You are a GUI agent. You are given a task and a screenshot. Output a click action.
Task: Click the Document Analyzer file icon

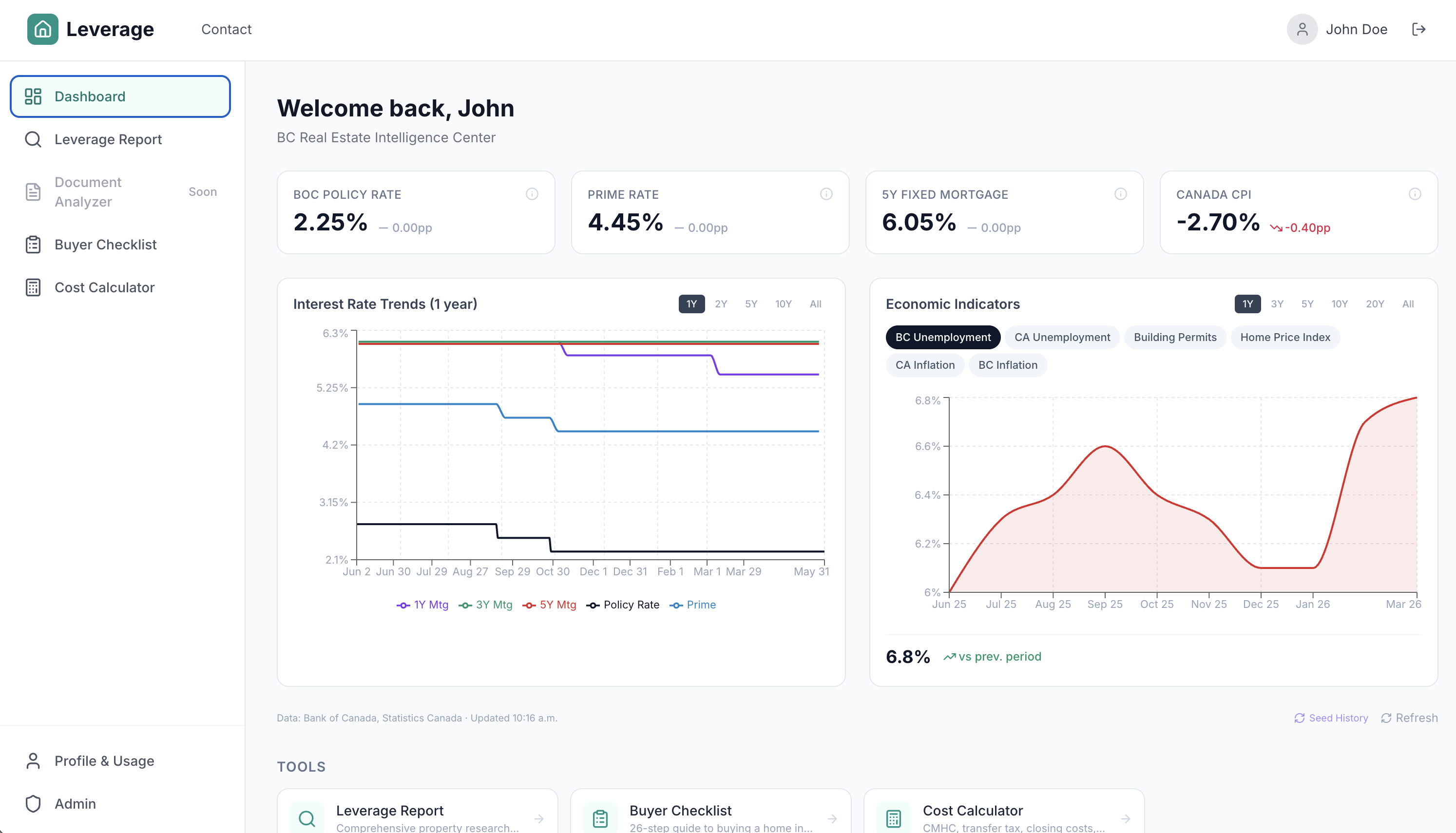pyautogui.click(x=33, y=191)
